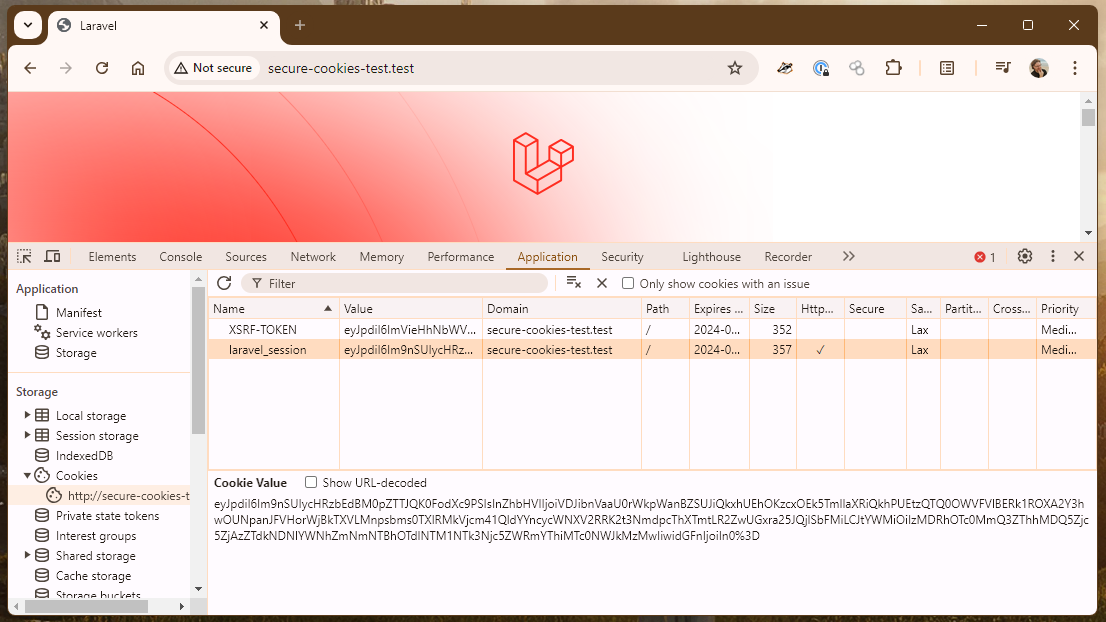Image resolution: width=1106 pixels, height=622 pixels.
Task: Click the Not secure site info chip
Action: [214, 68]
